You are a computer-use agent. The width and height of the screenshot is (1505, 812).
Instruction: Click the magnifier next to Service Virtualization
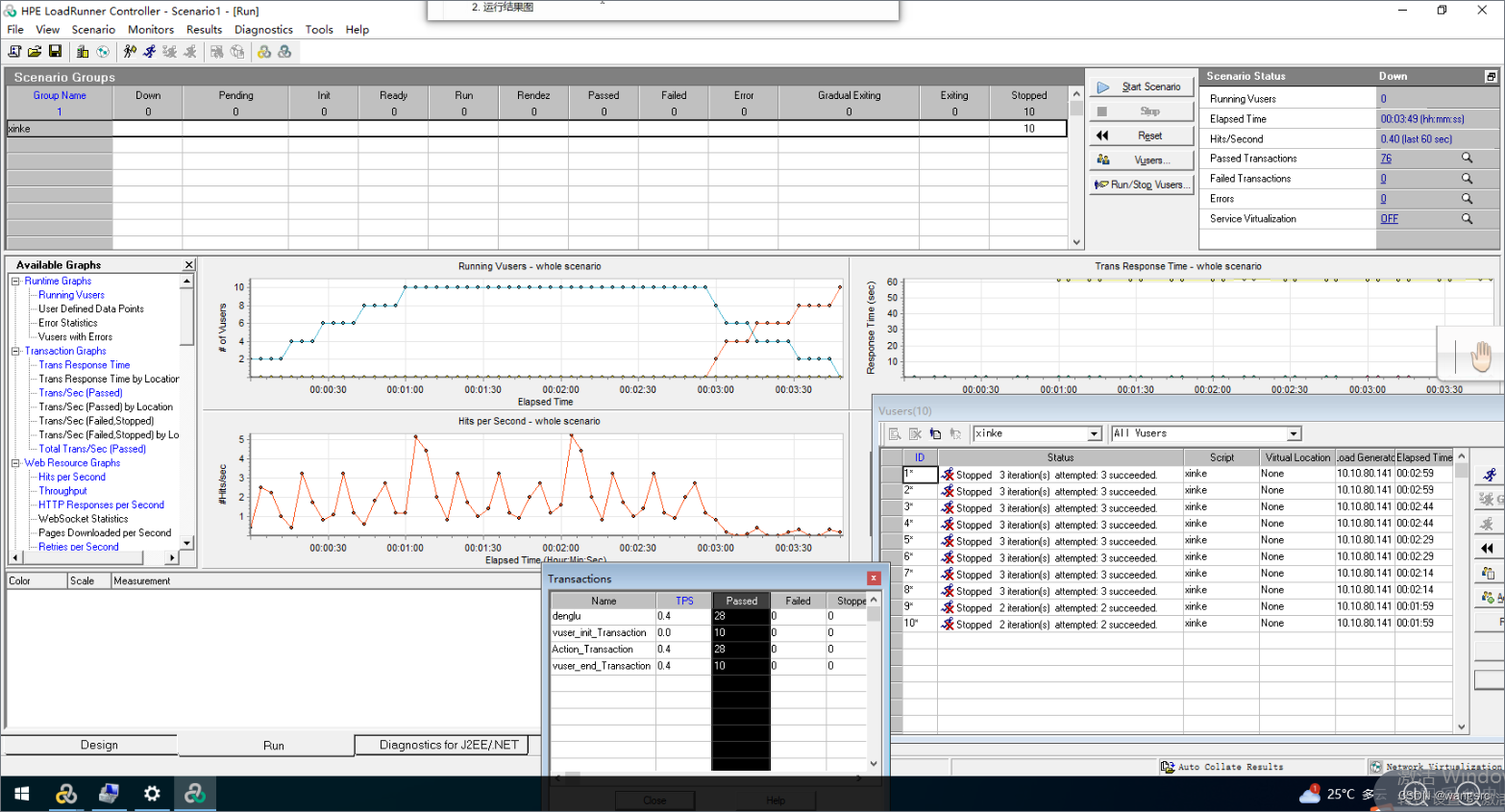1467,219
